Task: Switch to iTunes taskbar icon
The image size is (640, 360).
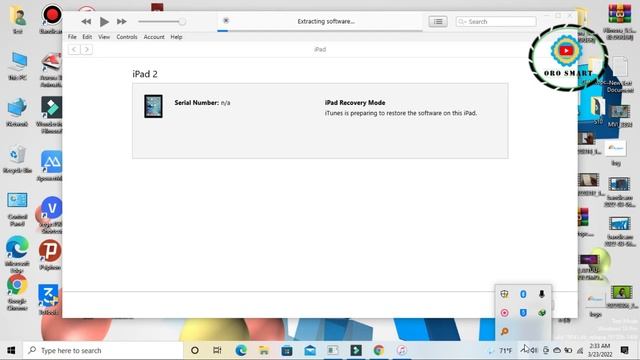Action: click(402, 350)
